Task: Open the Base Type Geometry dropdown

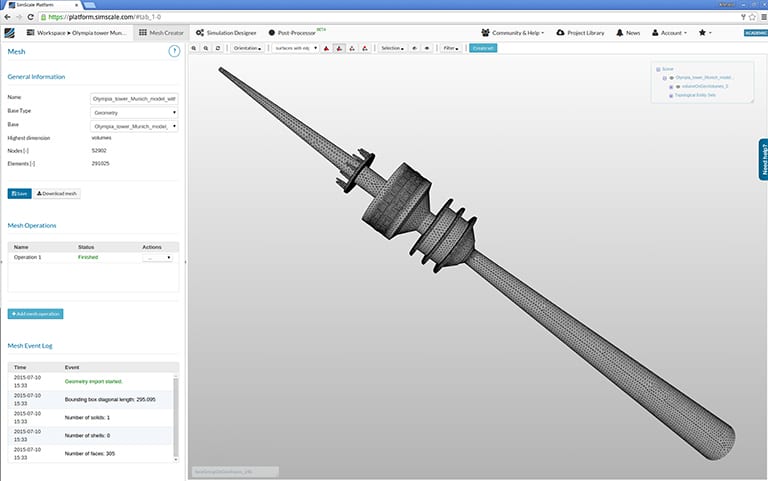Action: coord(134,113)
